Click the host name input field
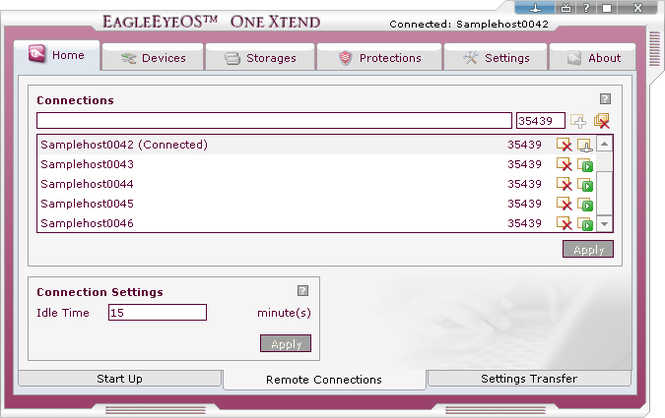 click(274, 121)
